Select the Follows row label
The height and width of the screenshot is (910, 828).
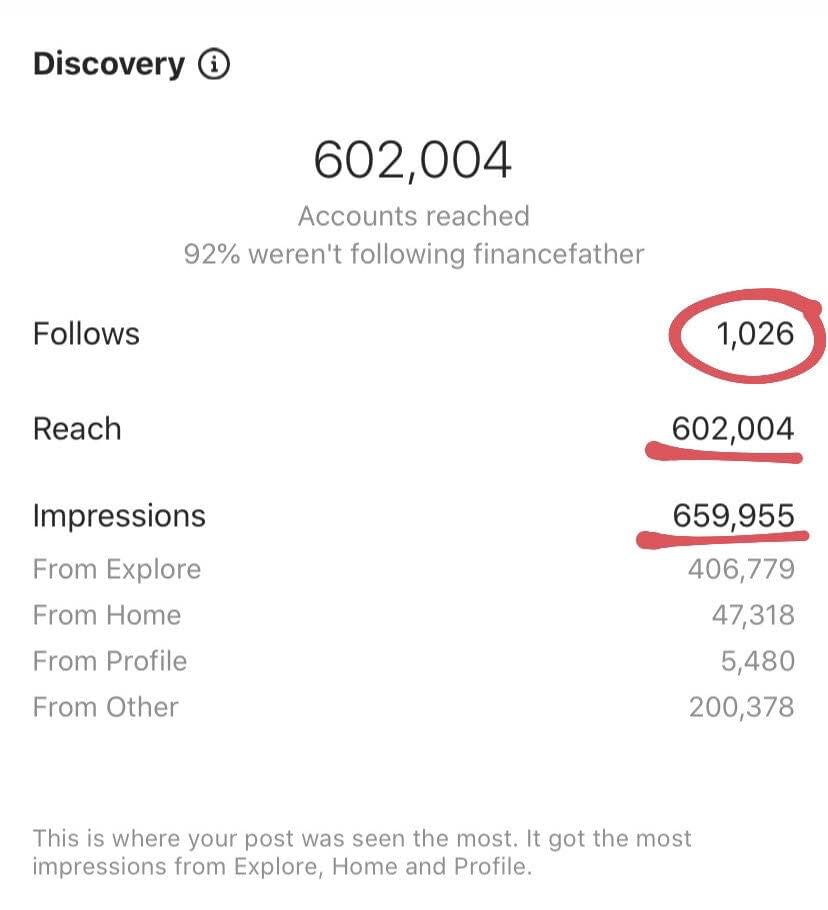coord(86,333)
